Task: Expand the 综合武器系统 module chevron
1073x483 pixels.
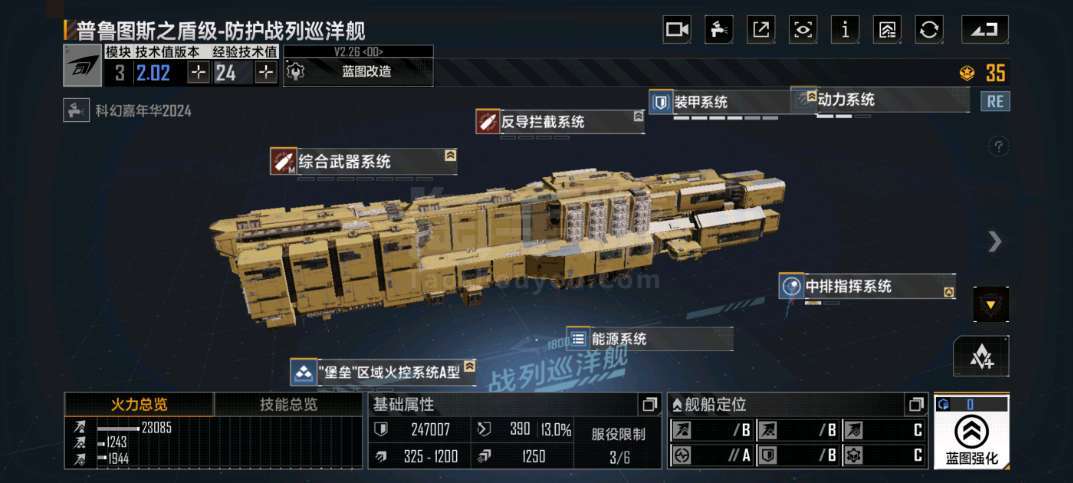Action: (x=450, y=156)
